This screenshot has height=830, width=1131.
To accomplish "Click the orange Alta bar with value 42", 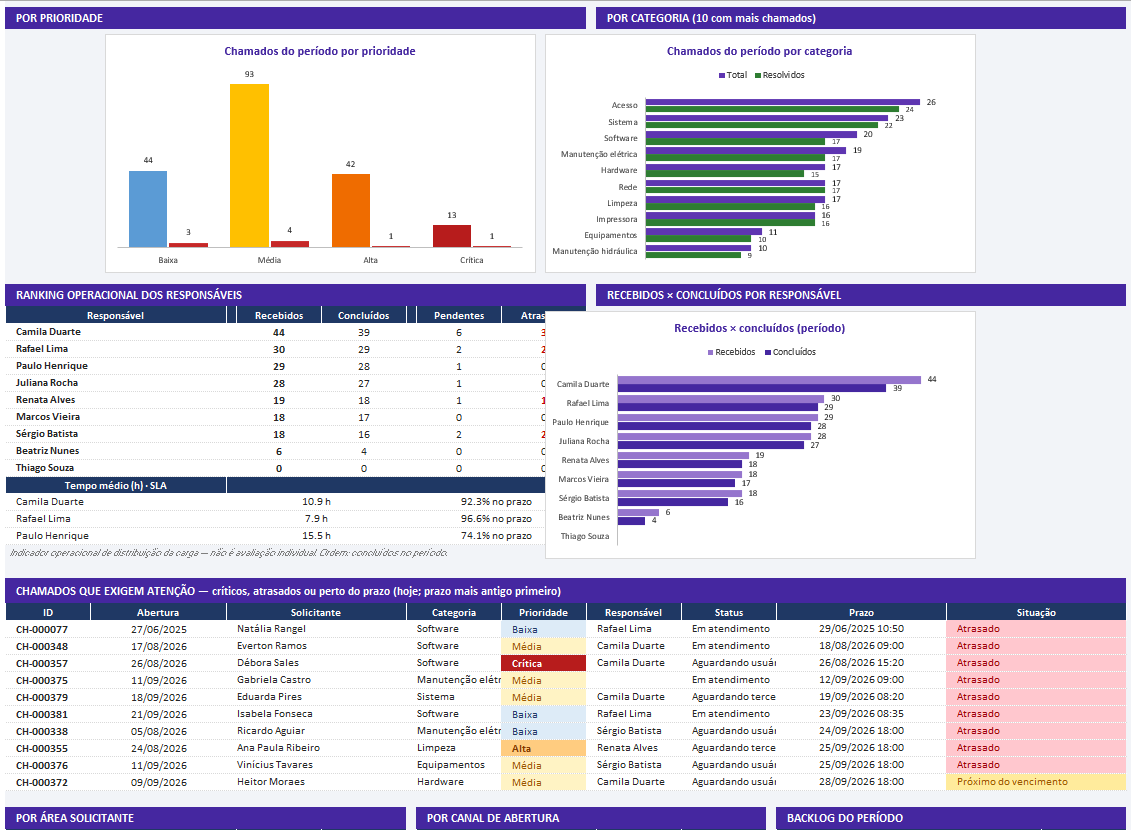I will (351, 211).
